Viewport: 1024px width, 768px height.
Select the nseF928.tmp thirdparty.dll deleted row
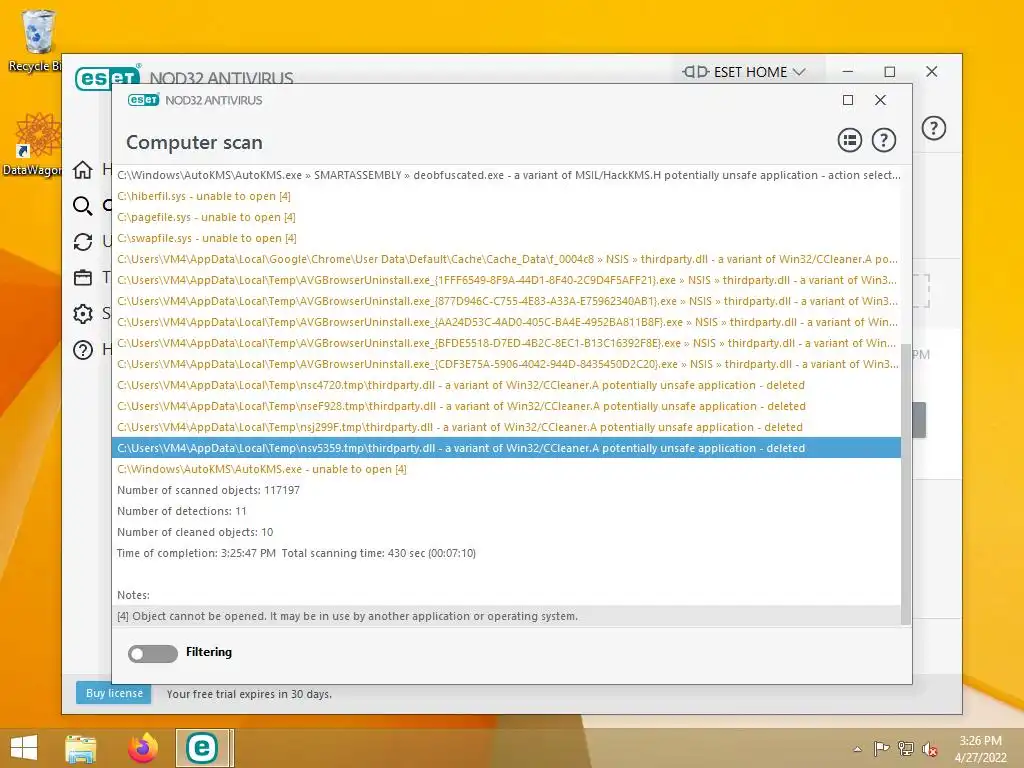[506, 406]
